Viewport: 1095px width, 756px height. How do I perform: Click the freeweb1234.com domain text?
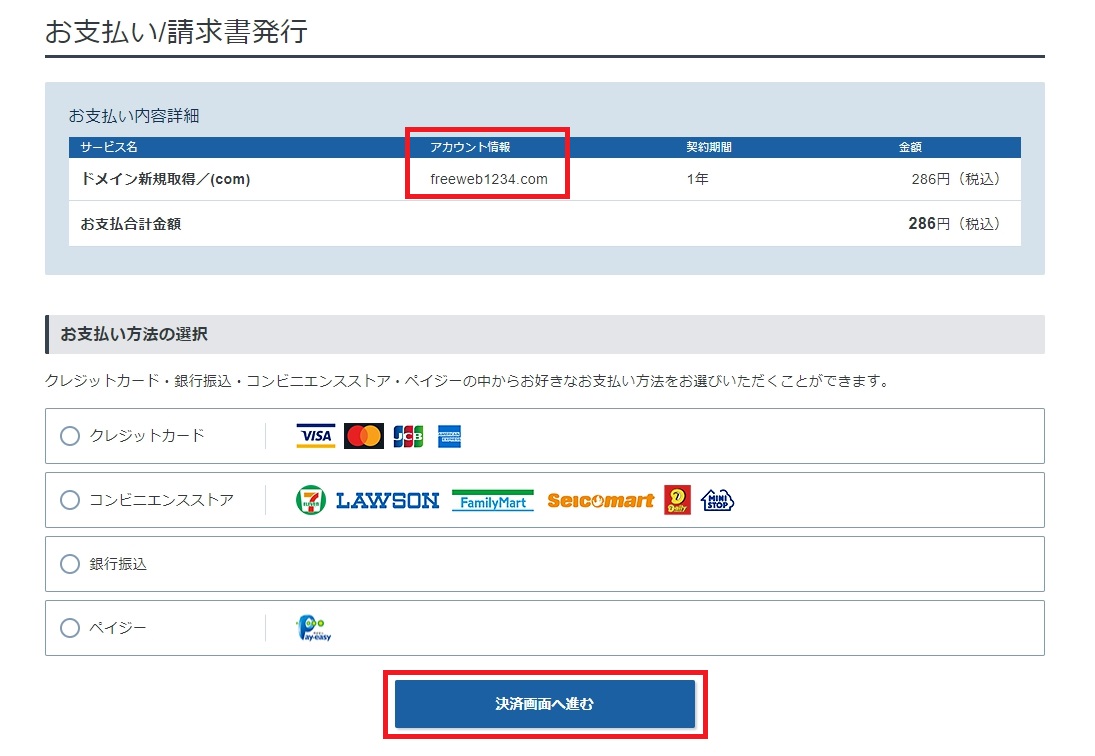click(489, 179)
